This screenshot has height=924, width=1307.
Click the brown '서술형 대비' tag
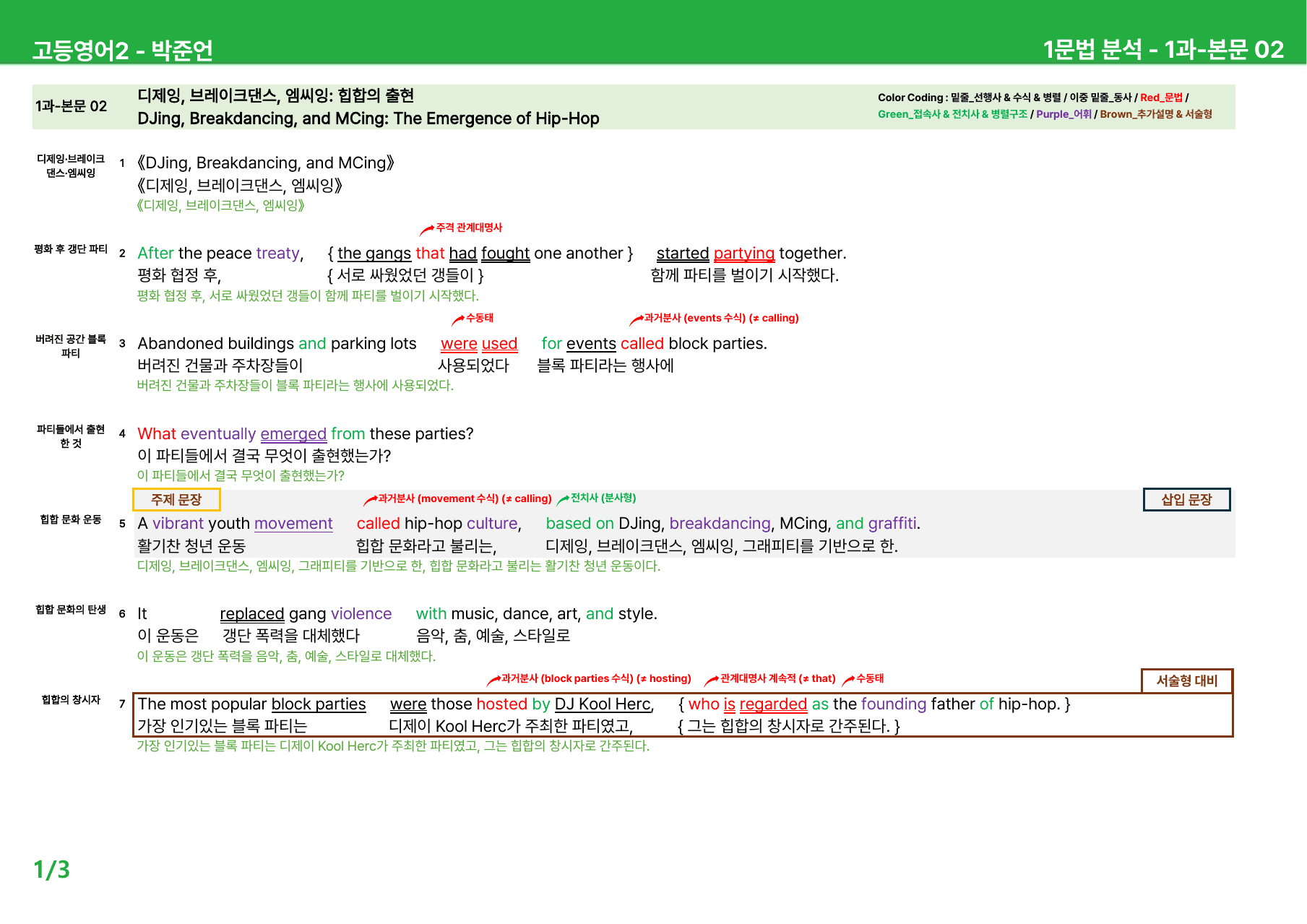point(1186,681)
